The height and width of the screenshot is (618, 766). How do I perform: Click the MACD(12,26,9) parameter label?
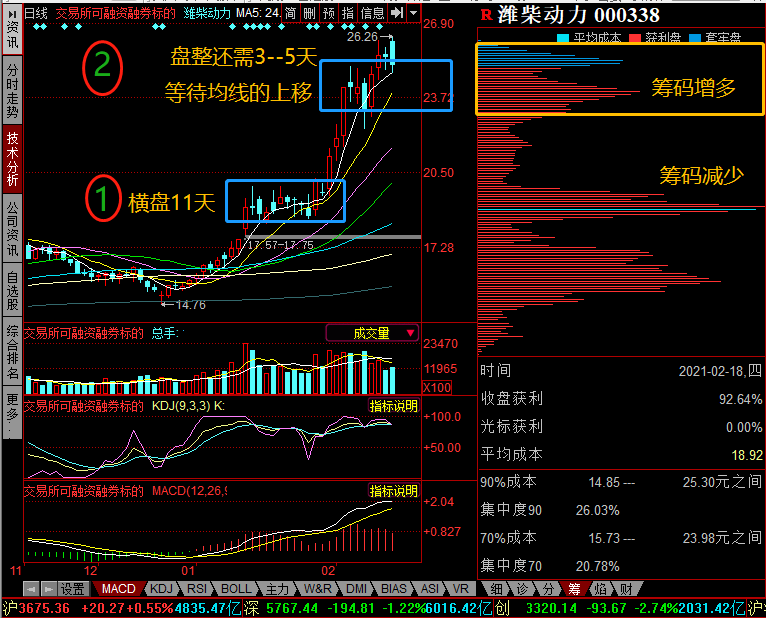190,490
